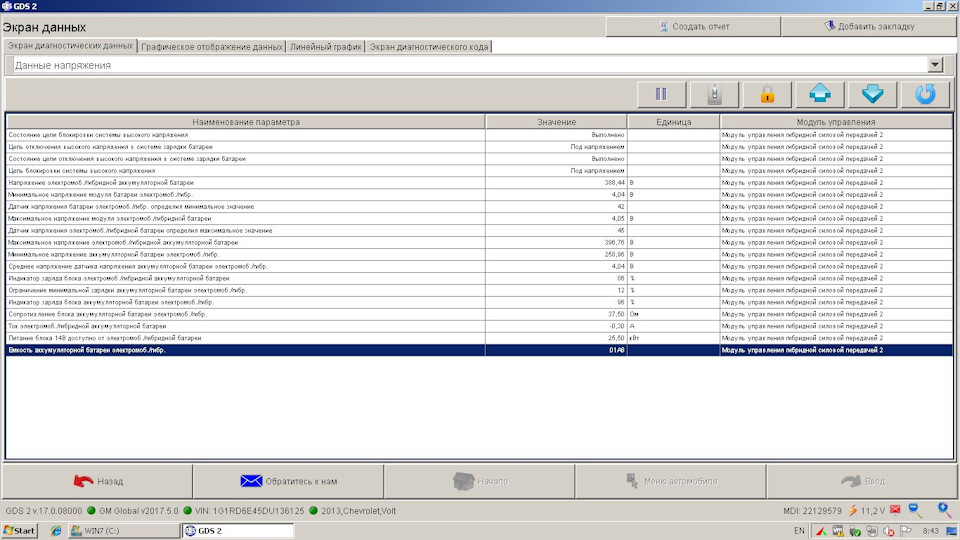960x540 pixels.
Task: Click the Создать отчет button
Action: point(693,26)
